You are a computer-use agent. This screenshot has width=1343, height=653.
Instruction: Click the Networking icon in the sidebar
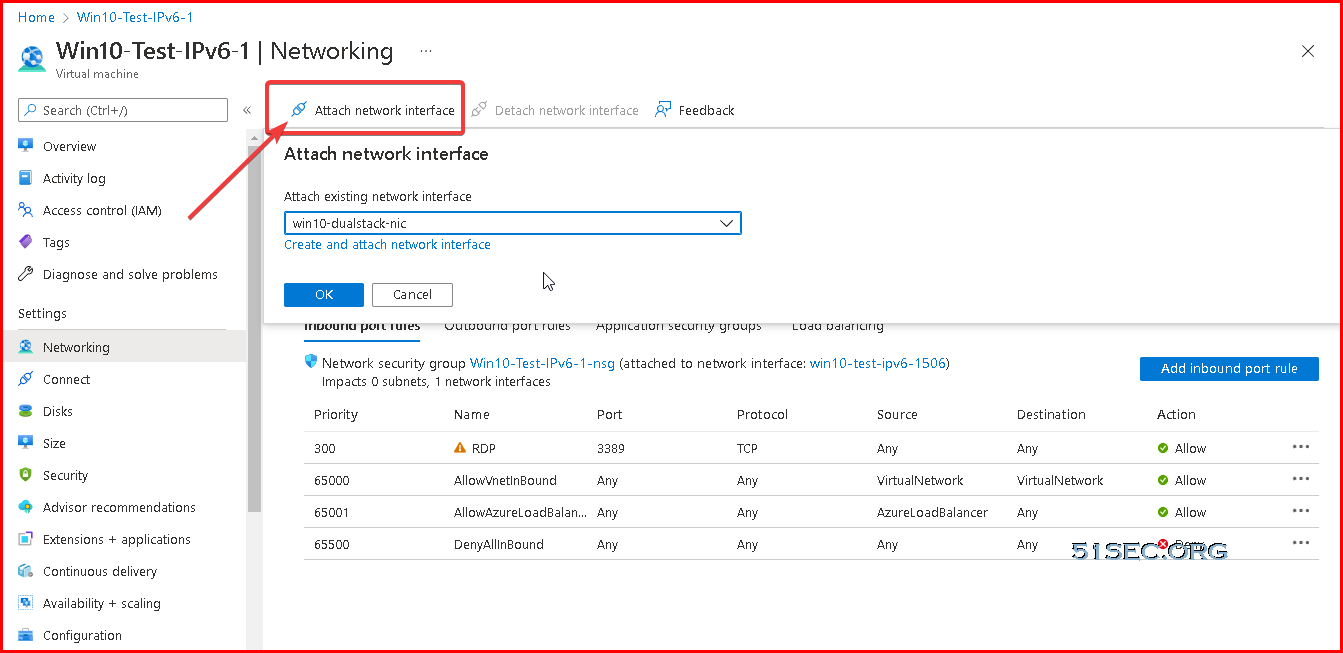(x=26, y=347)
